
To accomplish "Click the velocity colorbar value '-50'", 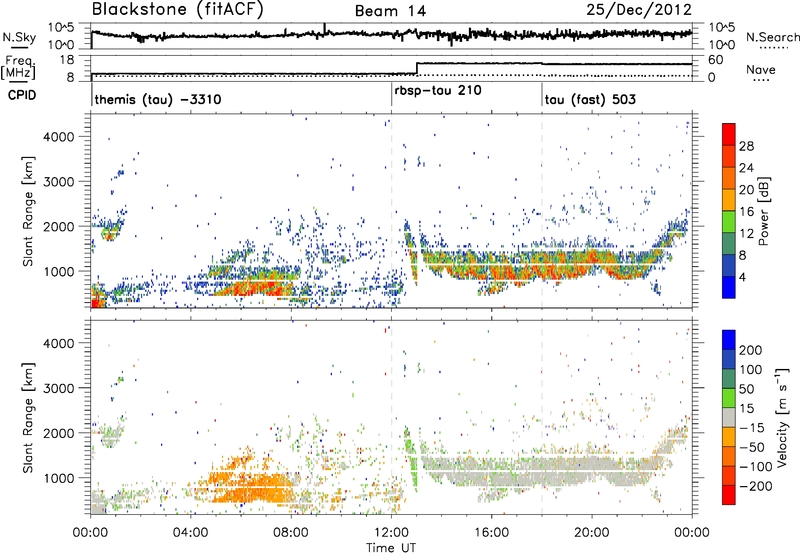I will coord(752,447).
